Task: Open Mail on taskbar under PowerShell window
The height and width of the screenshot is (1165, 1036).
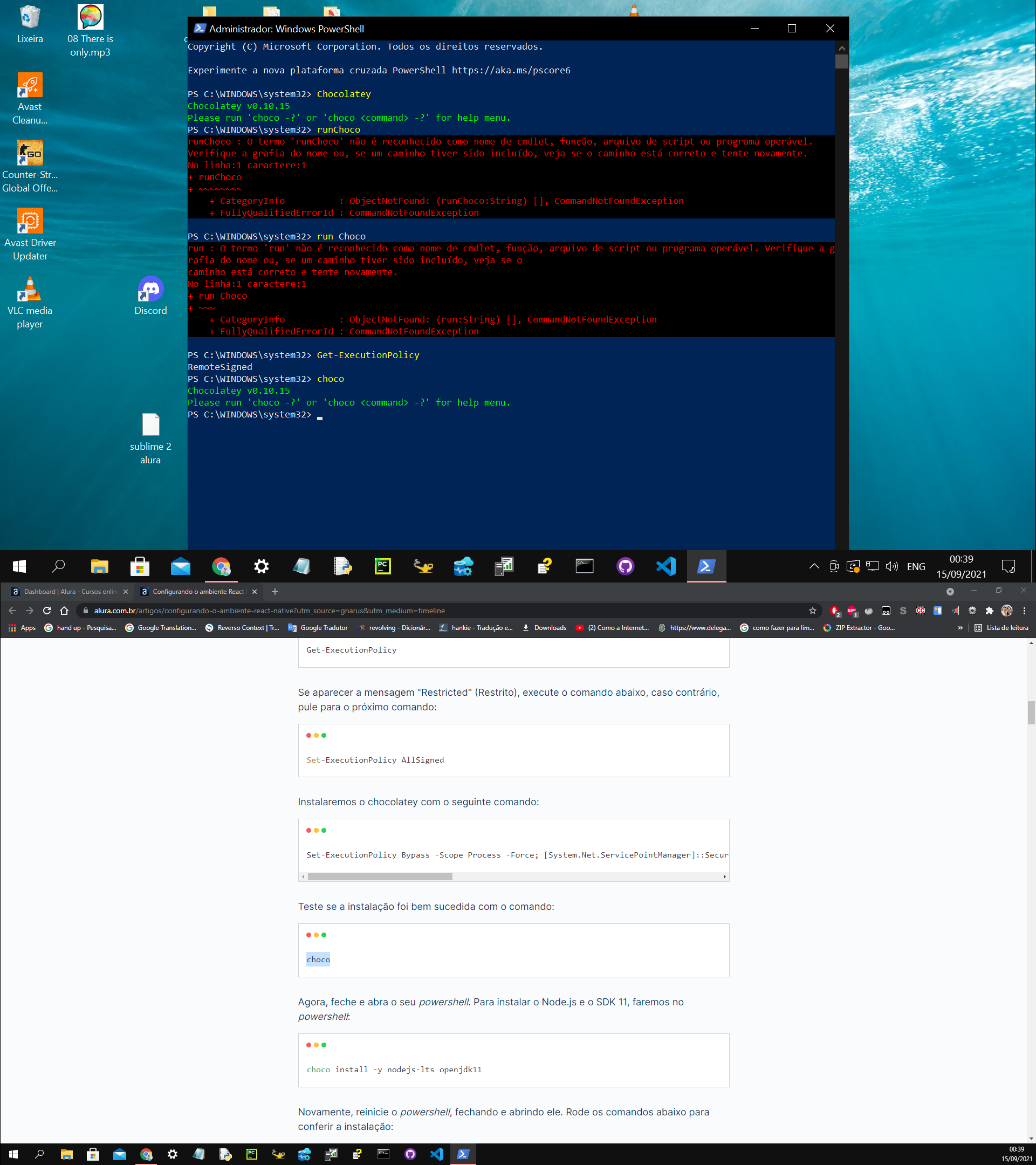Action: (180, 566)
